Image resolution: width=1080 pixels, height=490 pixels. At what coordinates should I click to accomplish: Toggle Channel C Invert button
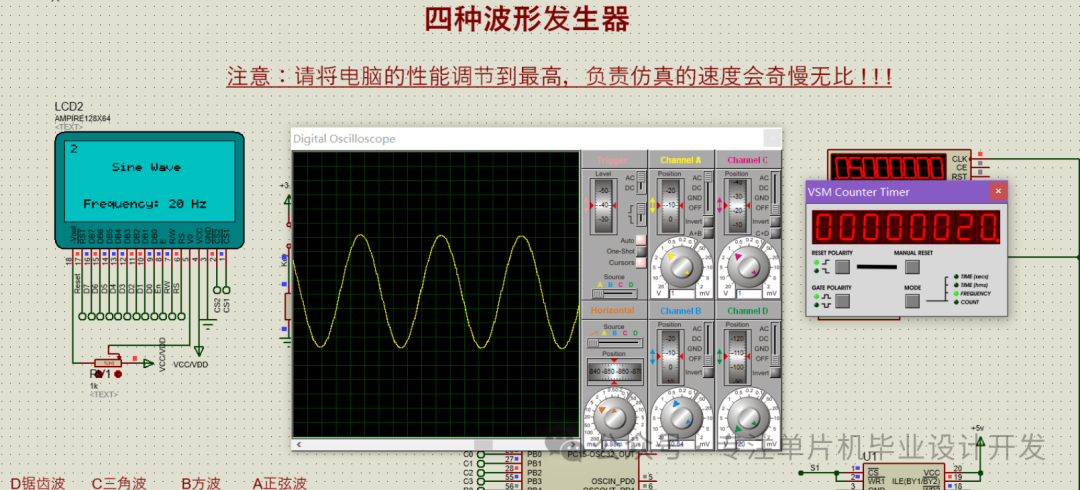point(776,221)
